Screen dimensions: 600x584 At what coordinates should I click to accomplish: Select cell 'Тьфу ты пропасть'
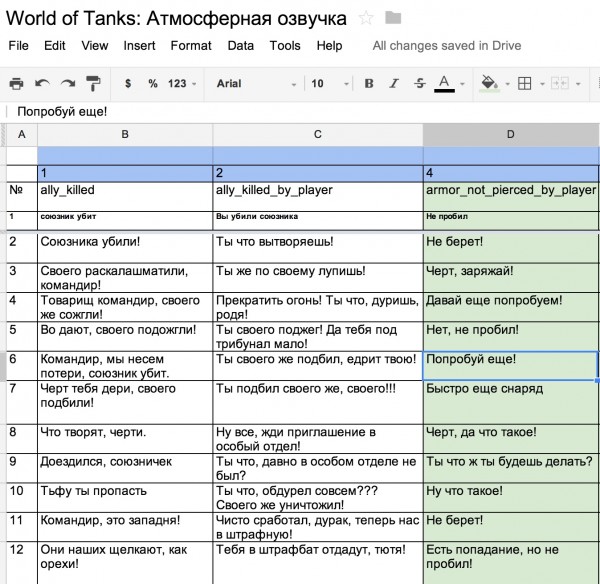(125, 498)
